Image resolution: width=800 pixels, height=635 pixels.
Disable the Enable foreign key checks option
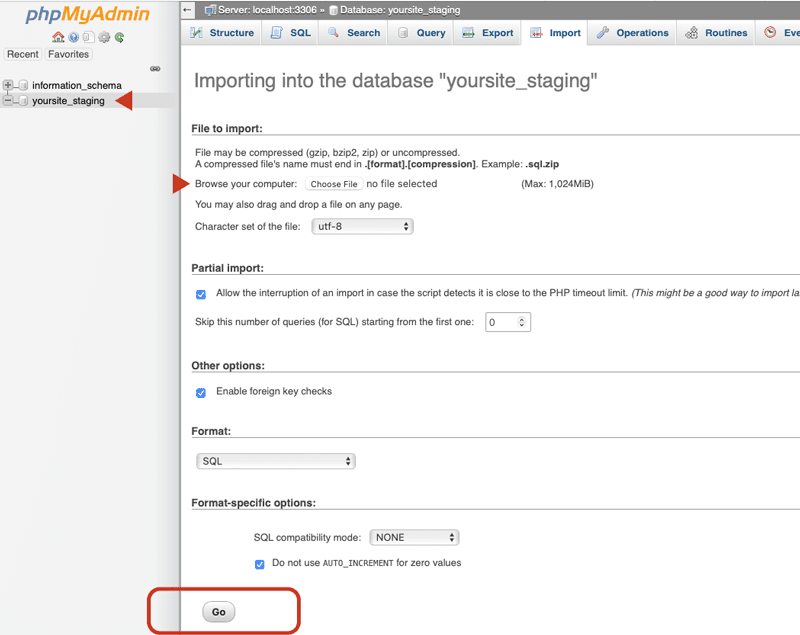(201, 393)
